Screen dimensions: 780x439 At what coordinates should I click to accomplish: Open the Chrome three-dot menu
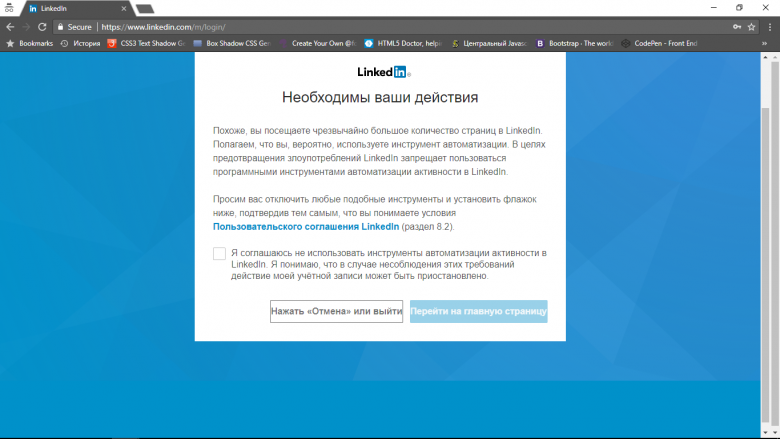click(770, 27)
